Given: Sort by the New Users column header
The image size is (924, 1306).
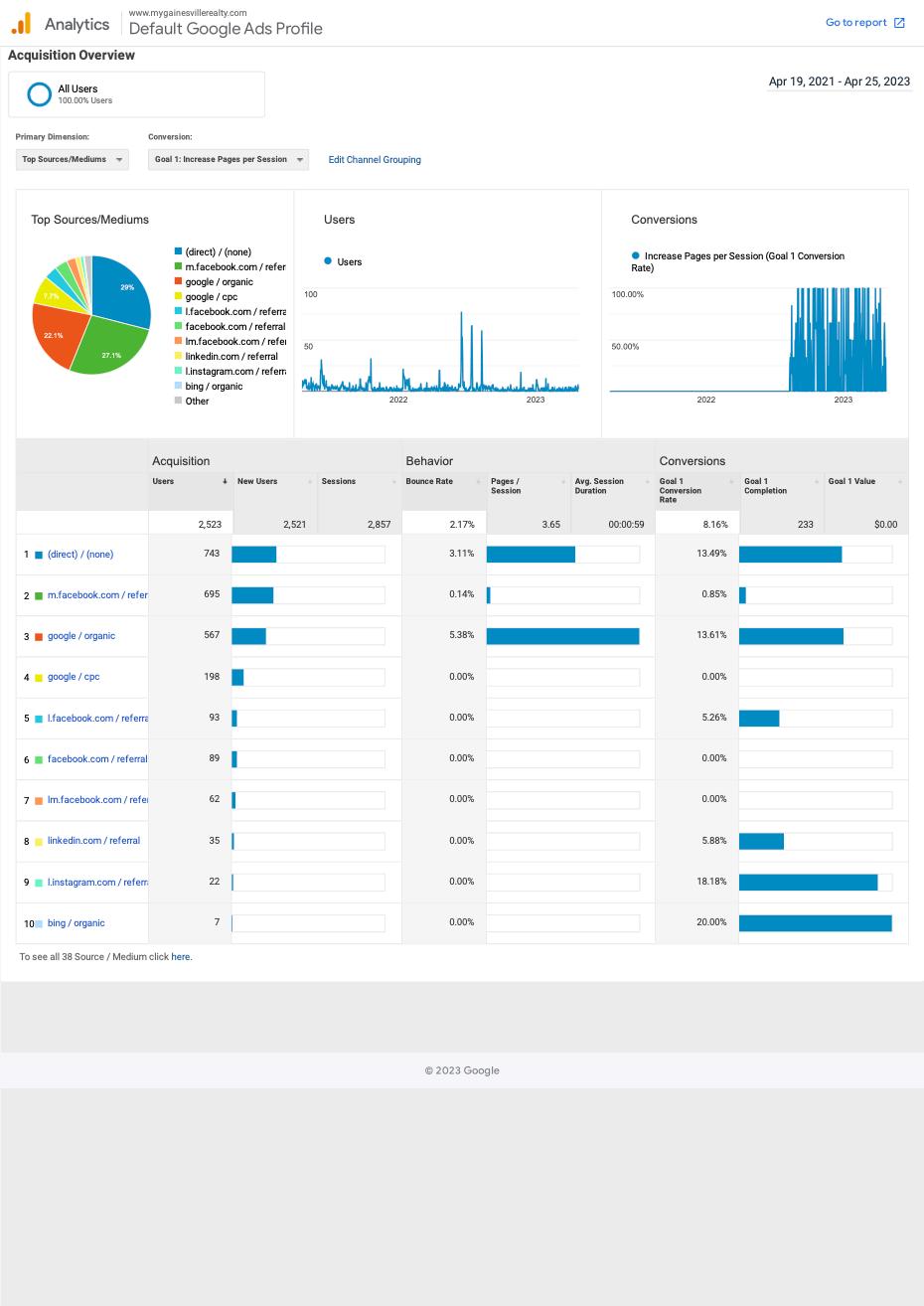Looking at the screenshot, I should 257,481.
